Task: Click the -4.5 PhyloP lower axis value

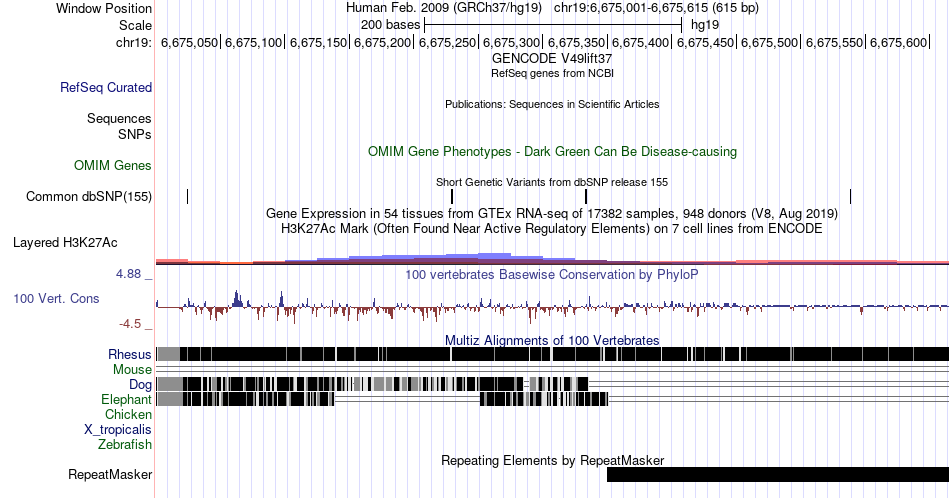Action: 130,324
